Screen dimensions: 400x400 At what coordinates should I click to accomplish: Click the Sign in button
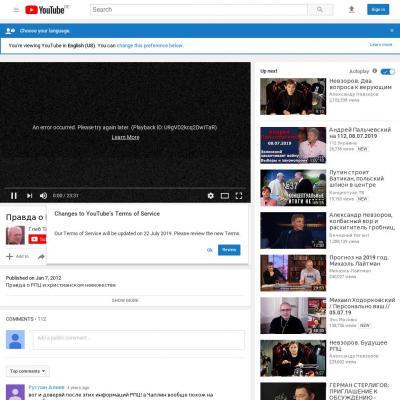click(378, 10)
